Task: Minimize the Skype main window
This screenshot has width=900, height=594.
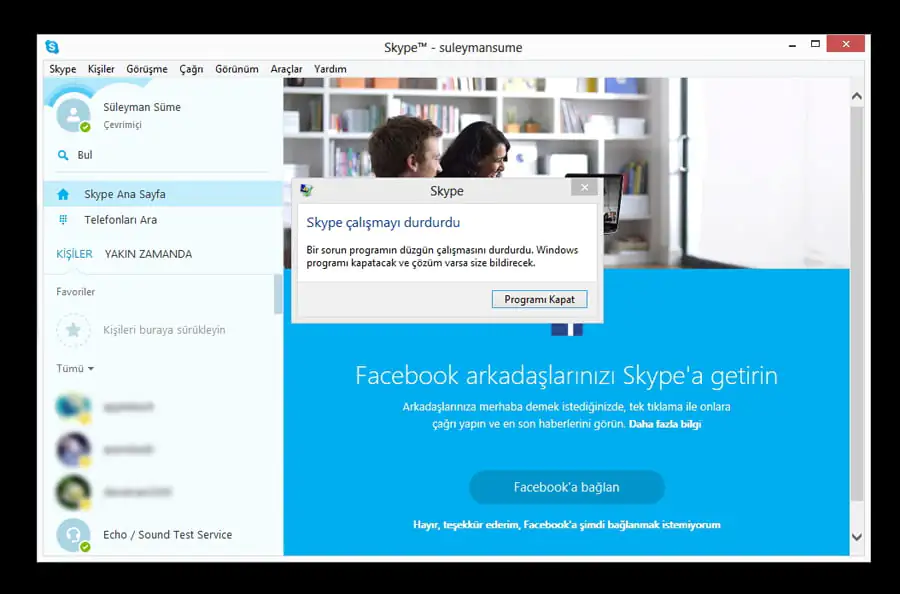Action: pyautogui.click(x=793, y=45)
